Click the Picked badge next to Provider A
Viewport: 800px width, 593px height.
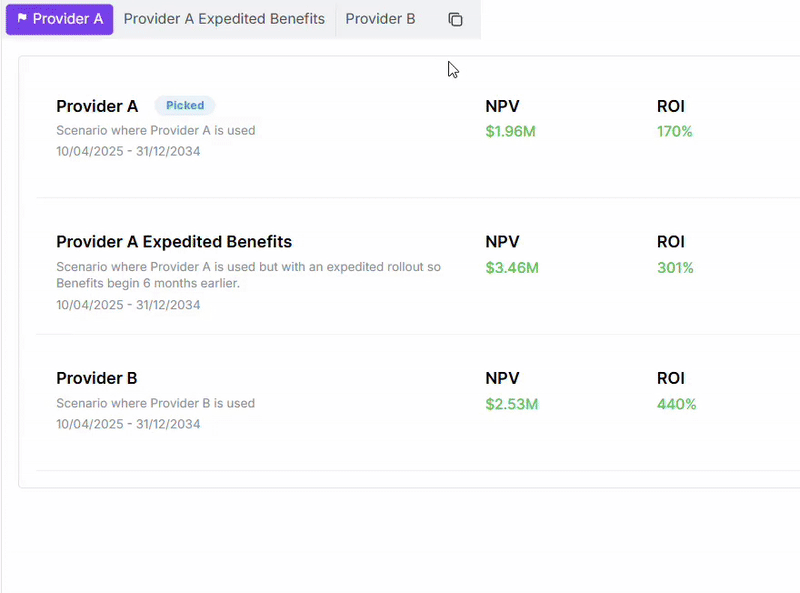point(185,106)
